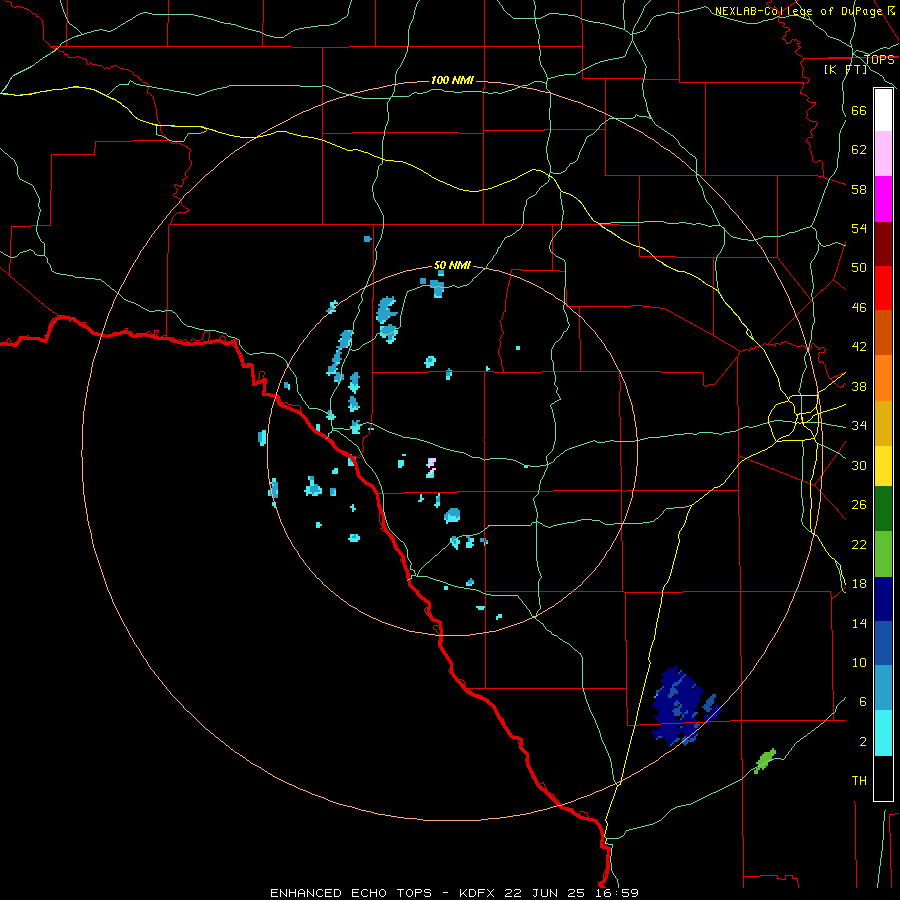Image resolution: width=900 pixels, height=900 pixels.
Task: Click the 62 legend value
Action: coord(859,150)
